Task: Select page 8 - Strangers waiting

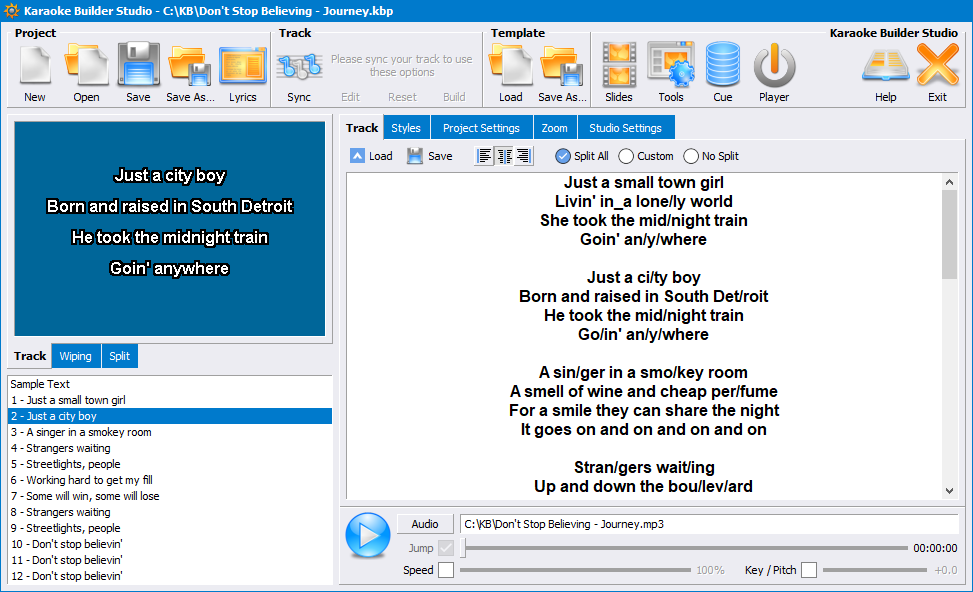Action: coord(169,512)
